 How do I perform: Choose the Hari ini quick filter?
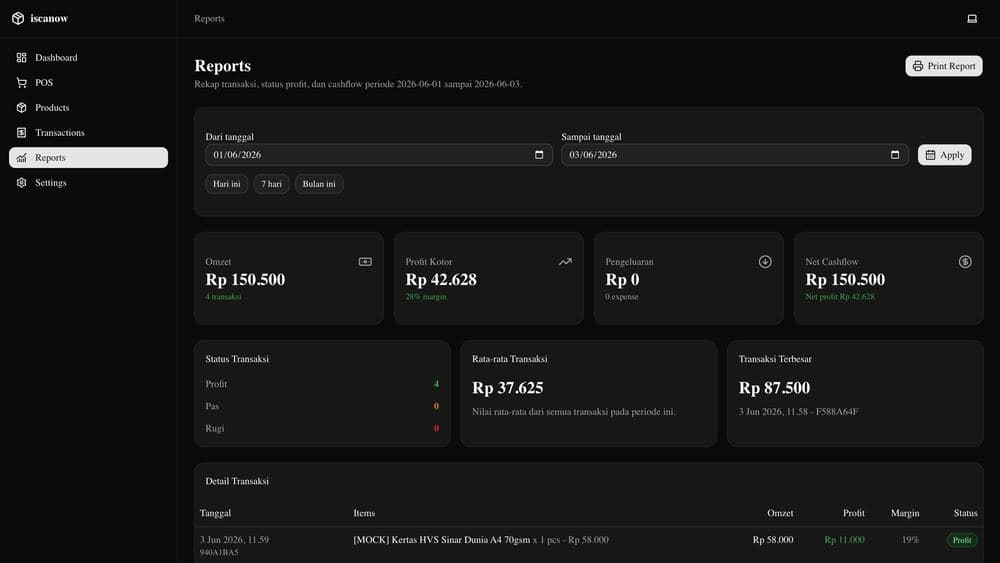pyautogui.click(x=226, y=184)
